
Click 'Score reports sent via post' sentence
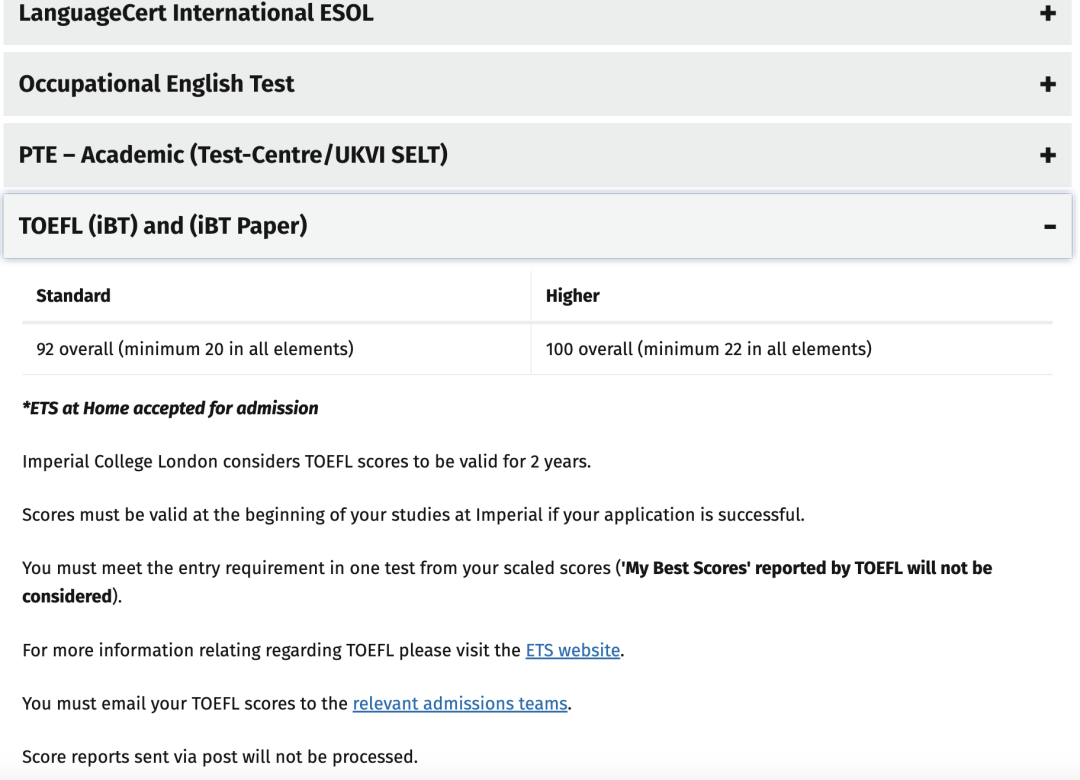pyautogui.click(x=220, y=757)
